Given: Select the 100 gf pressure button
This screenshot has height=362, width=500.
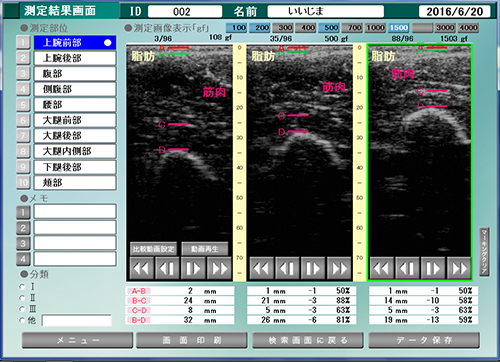Looking at the screenshot, I should click(236, 28).
